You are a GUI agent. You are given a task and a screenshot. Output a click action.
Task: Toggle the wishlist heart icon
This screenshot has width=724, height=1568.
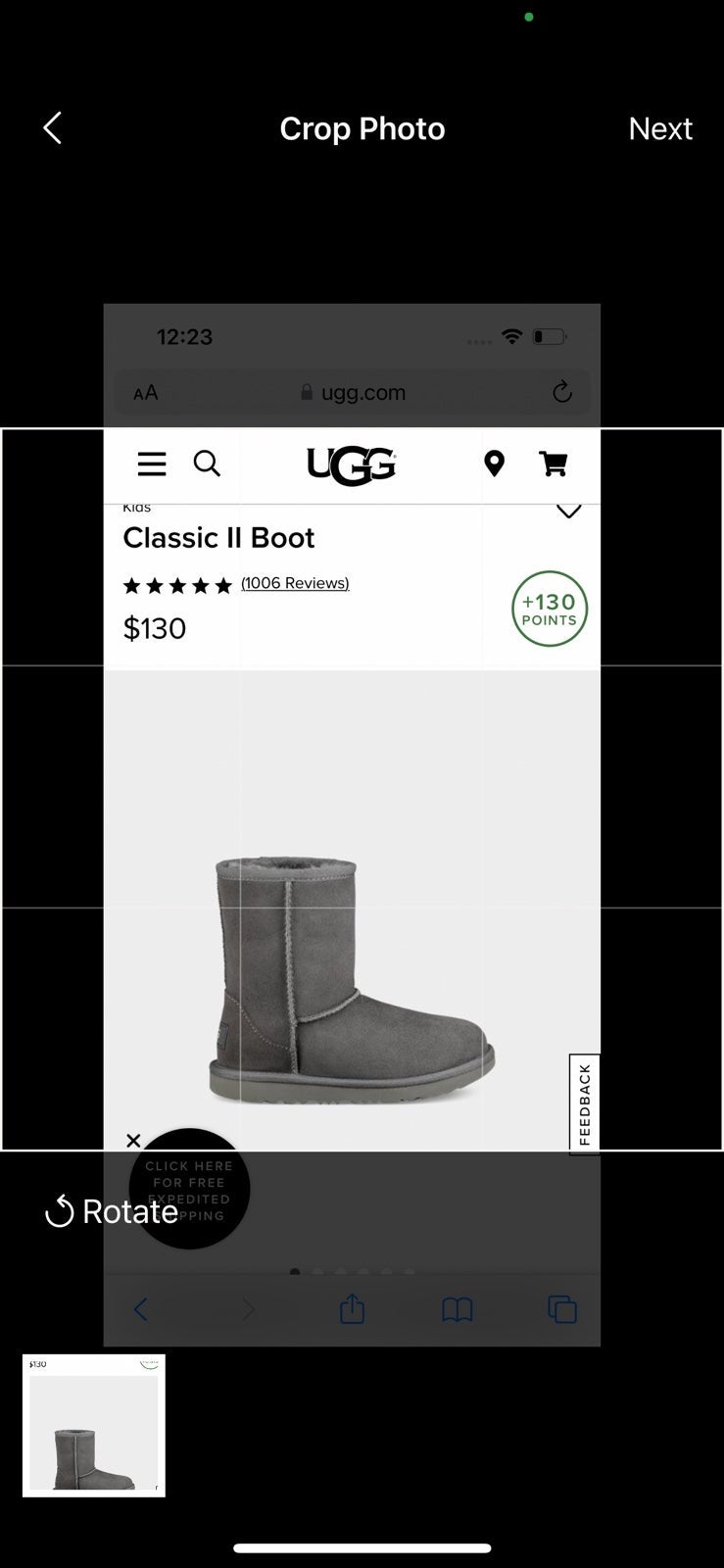tap(569, 510)
